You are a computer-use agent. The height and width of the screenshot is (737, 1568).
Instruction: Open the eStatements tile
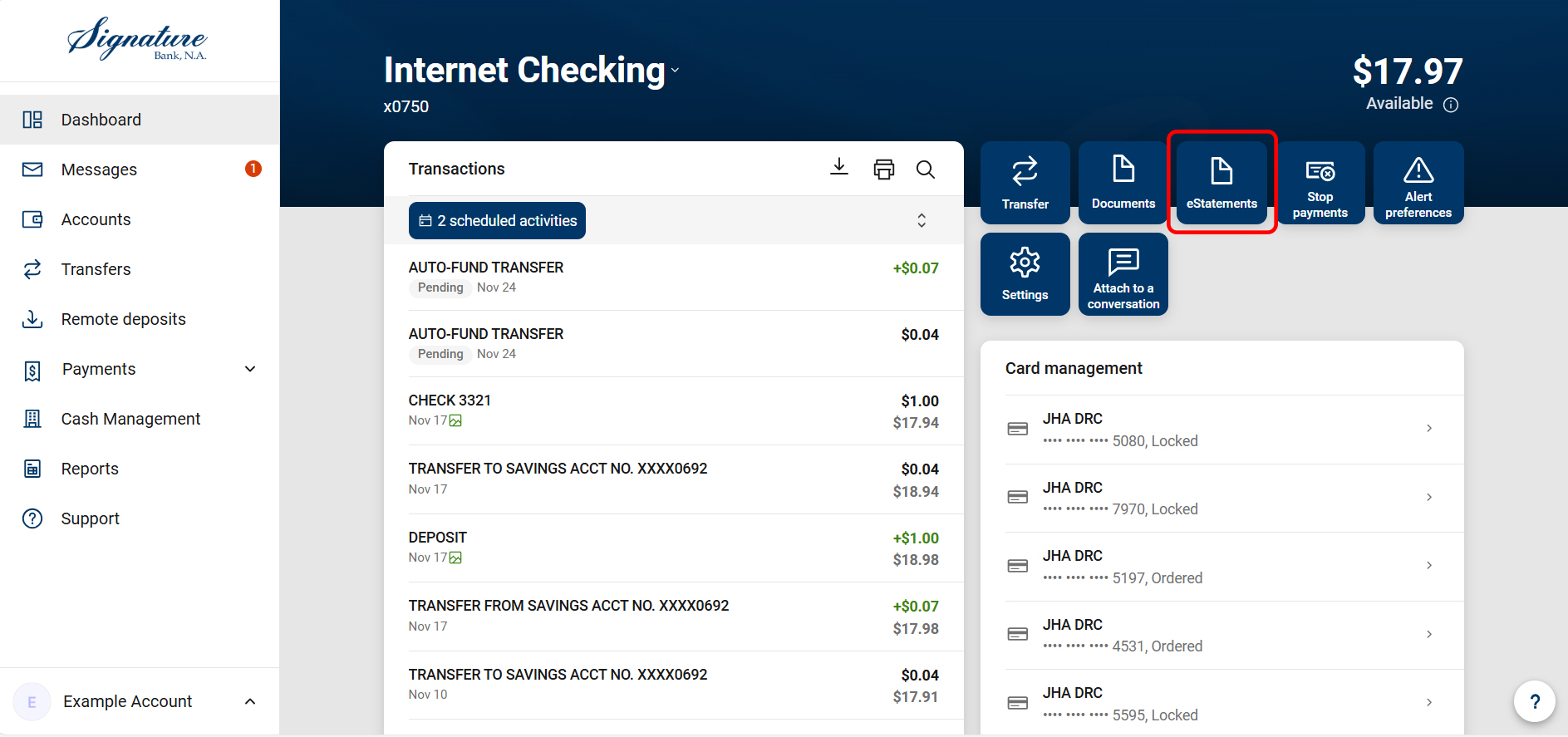(x=1221, y=183)
